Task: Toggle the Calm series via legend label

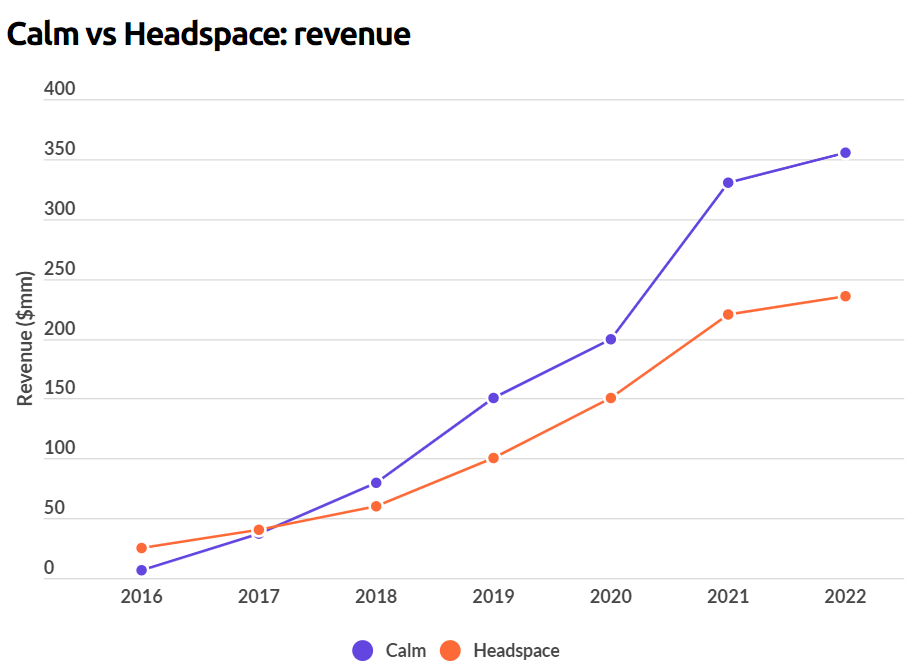Action: tap(405, 650)
